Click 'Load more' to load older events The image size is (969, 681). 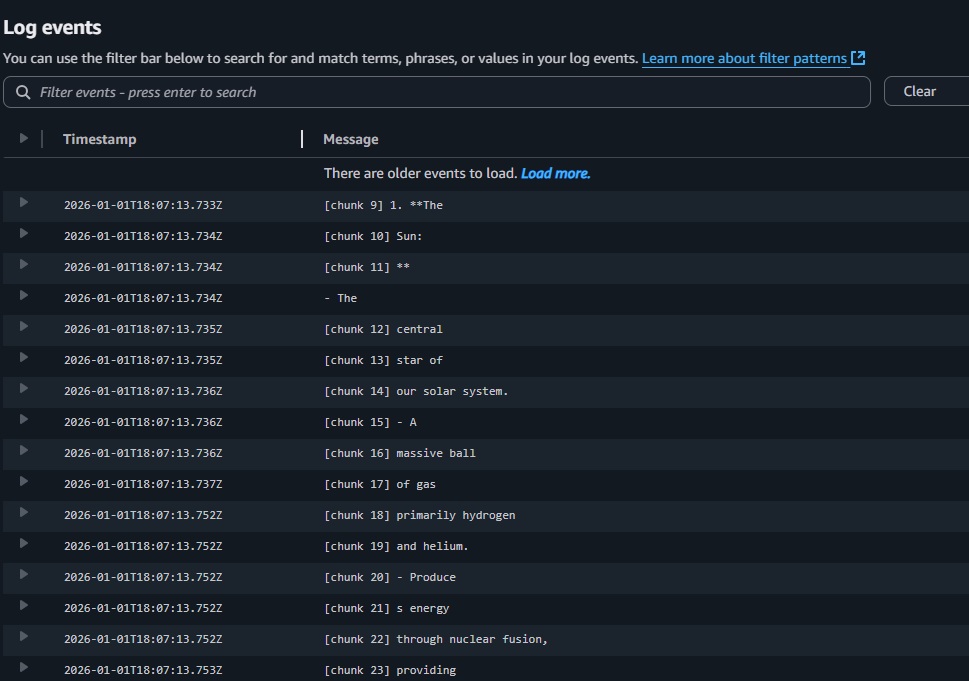555,173
